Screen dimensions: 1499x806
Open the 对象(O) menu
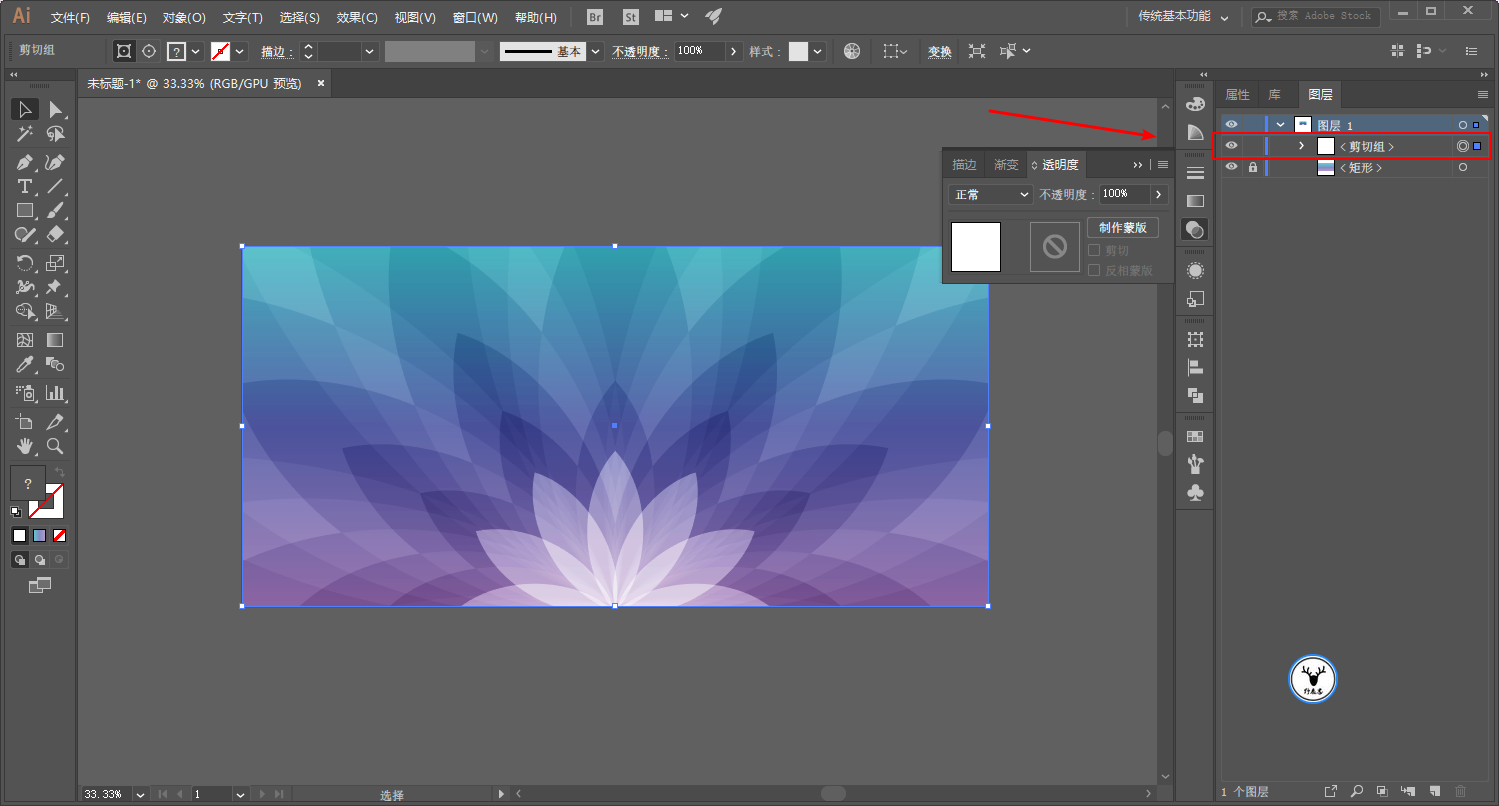184,18
